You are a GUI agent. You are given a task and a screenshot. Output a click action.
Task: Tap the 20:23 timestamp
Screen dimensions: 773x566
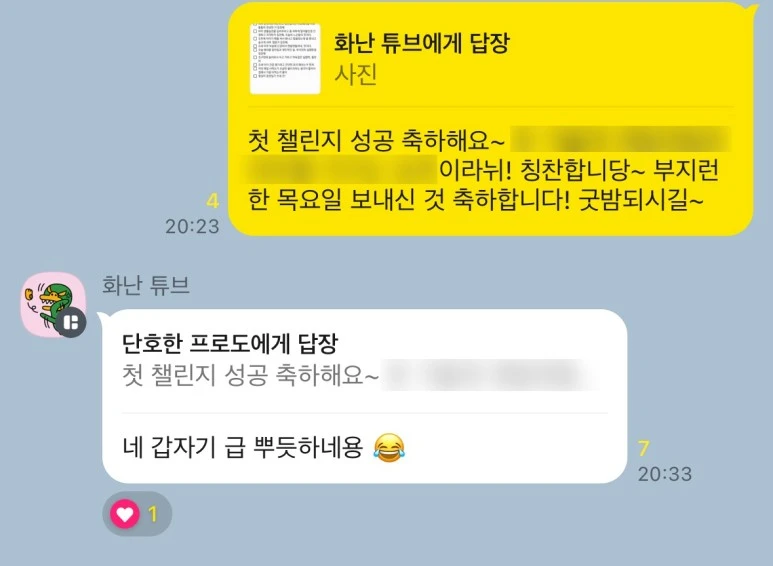[x=192, y=226]
